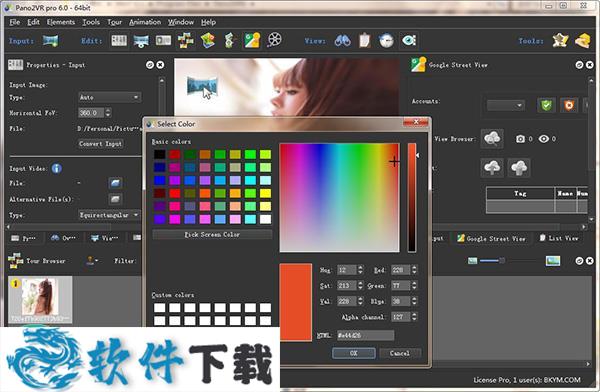The image size is (600, 392).
Task: Click the eye Viewer Settings icon in toolbar
Action: tap(409, 40)
